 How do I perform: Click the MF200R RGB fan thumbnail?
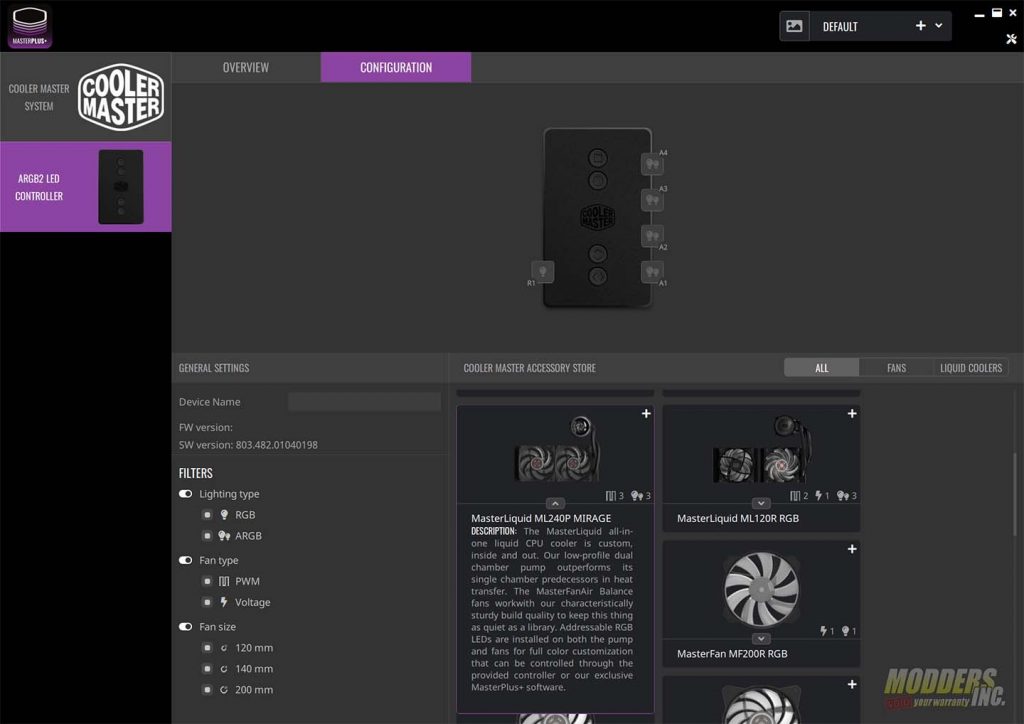click(x=761, y=588)
